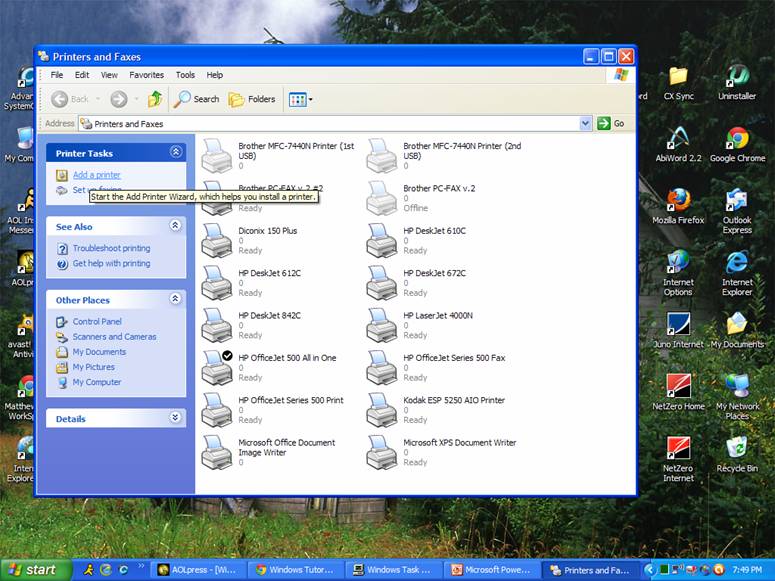Click the Forward navigation arrow
The width and height of the screenshot is (775, 581).
(119, 99)
